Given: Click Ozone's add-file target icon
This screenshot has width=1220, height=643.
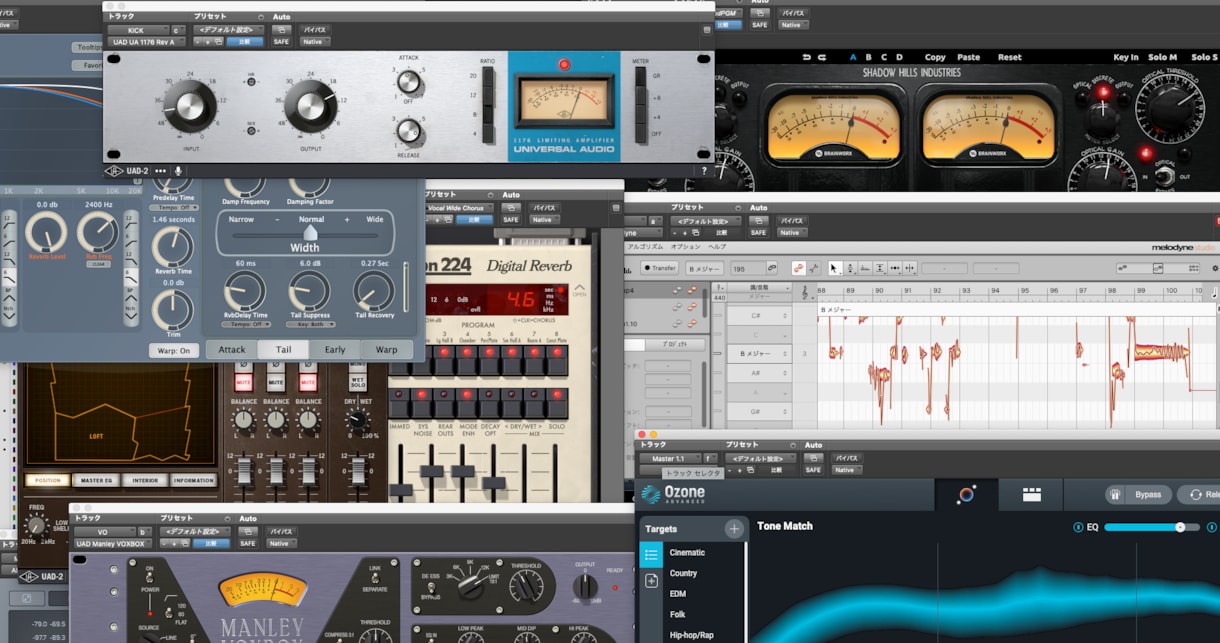Looking at the screenshot, I should (651, 580).
